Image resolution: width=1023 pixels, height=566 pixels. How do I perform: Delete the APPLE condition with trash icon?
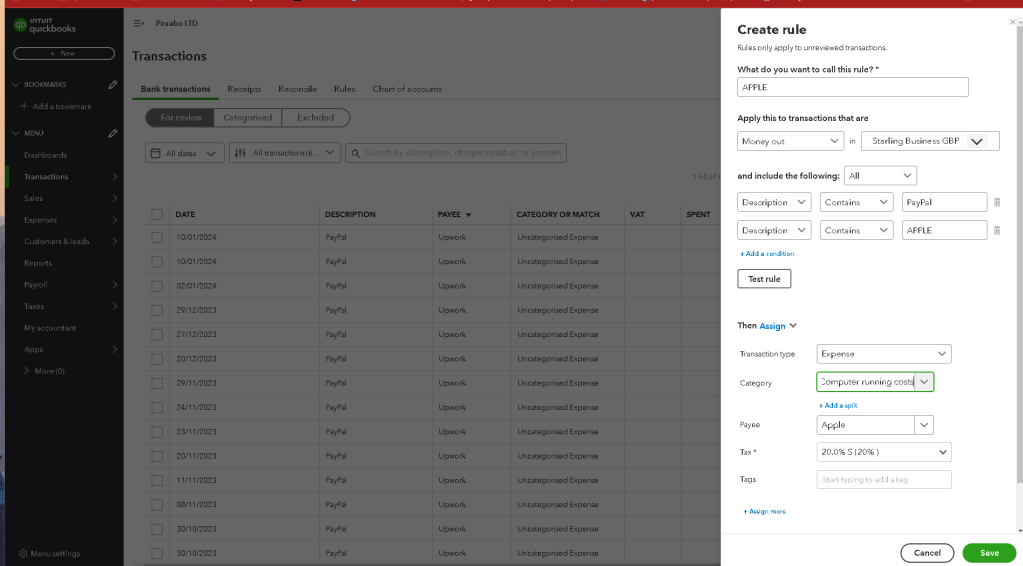point(997,230)
